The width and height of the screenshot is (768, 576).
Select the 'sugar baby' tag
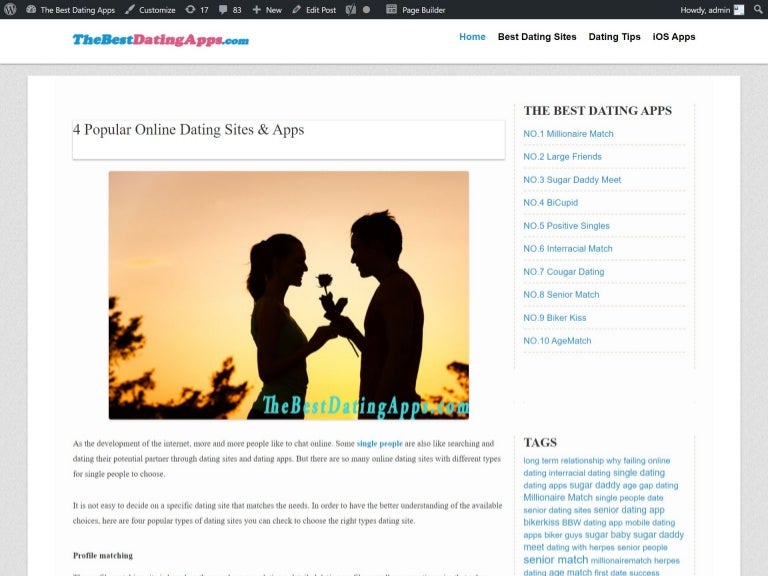[608, 535]
